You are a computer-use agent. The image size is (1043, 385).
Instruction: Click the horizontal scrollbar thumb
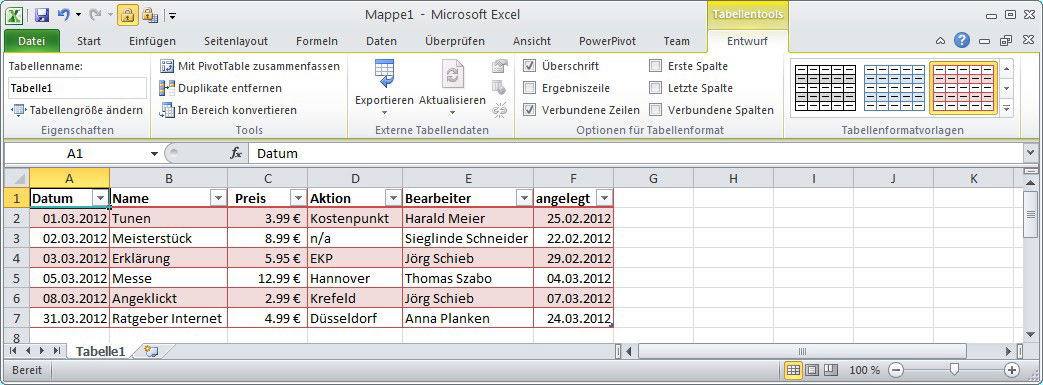tap(802, 351)
